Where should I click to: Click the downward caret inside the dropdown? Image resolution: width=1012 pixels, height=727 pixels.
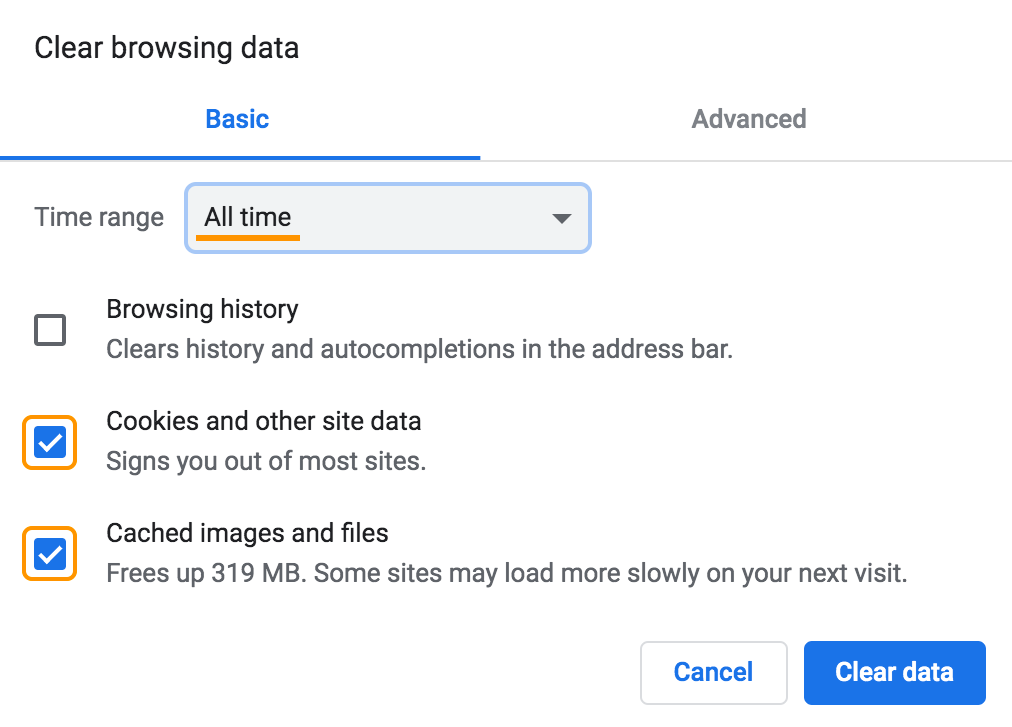(561, 218)
